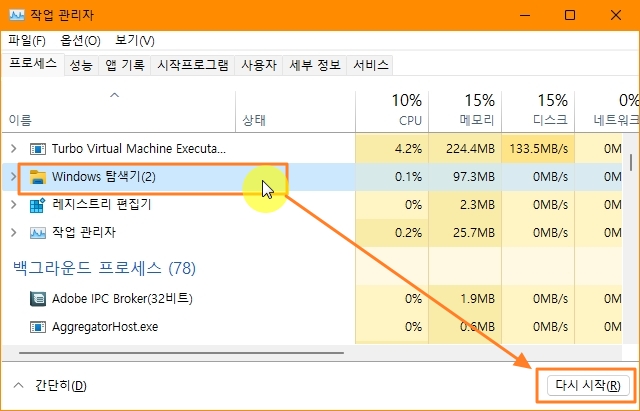This screenshot has height=411, width=640.
Task: Sort by the 네트워크 column header
Action: coord(607,111)
